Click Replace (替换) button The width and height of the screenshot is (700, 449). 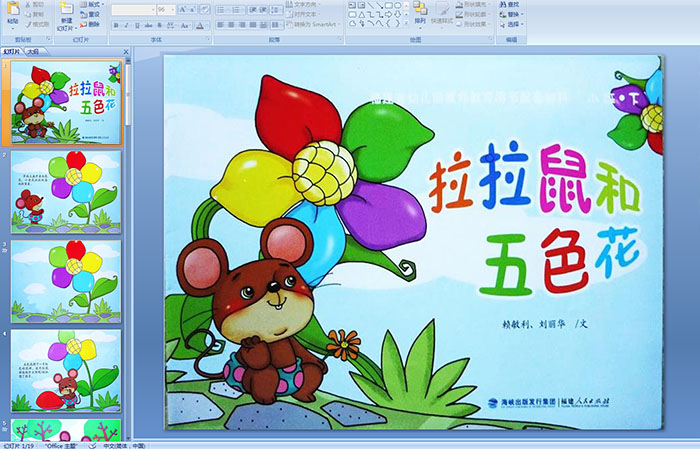point(510,14)
